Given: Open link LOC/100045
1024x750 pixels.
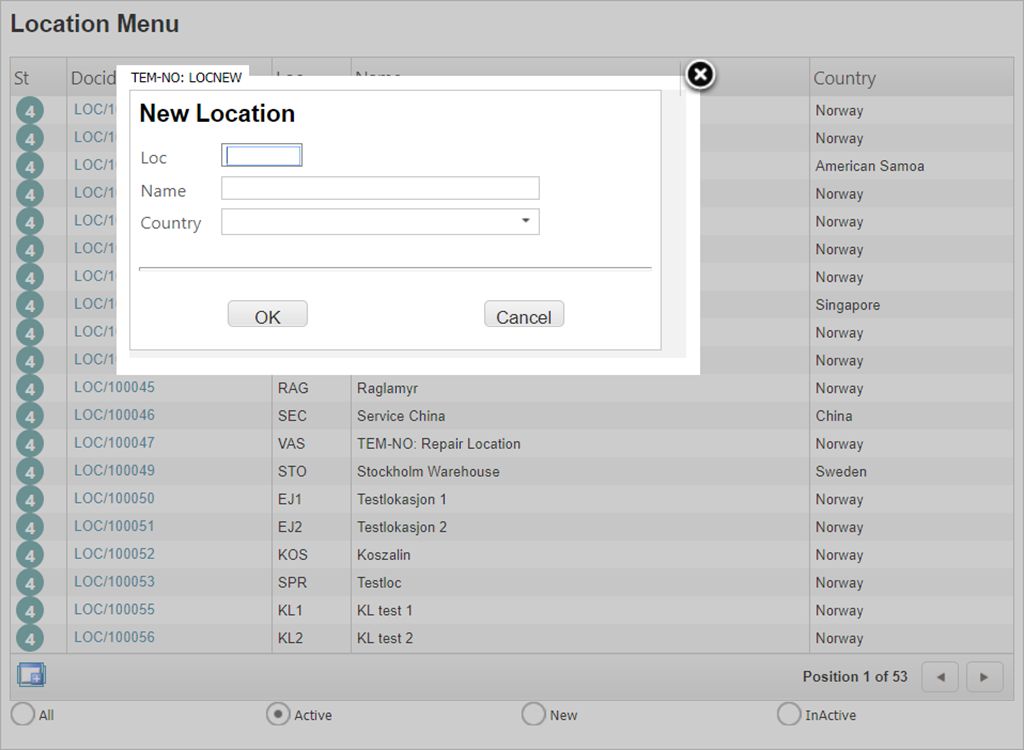Looking at the screenshot, I should point(114,387).
